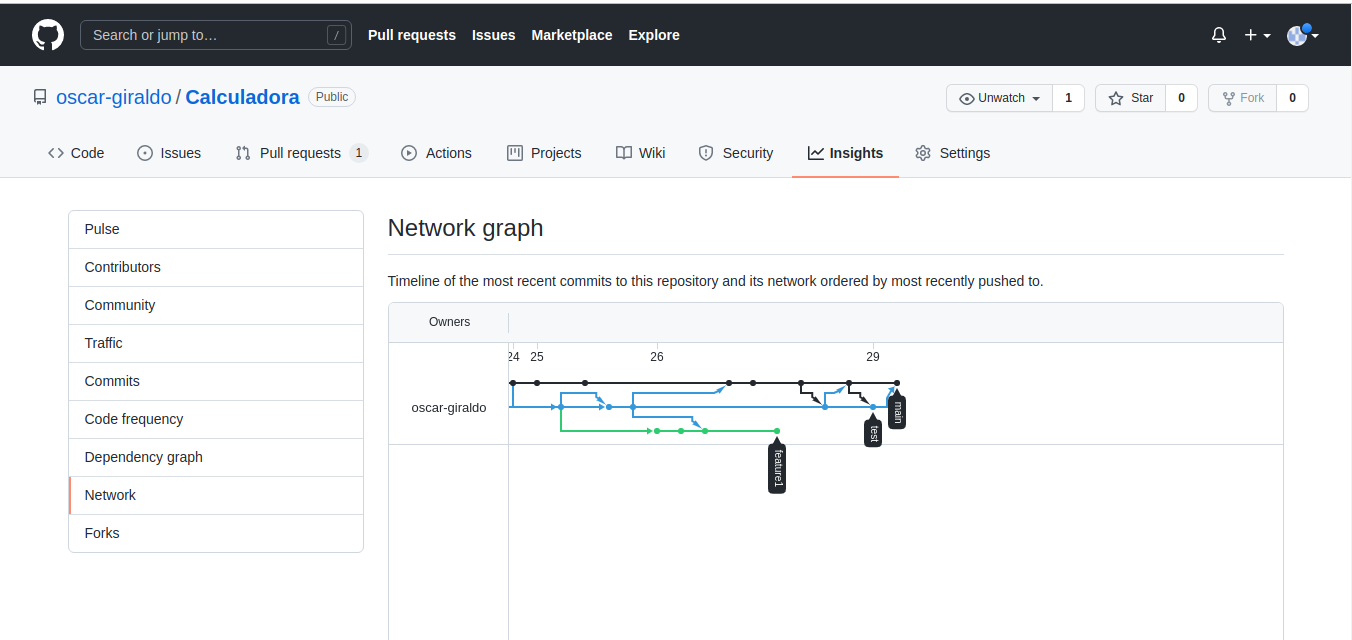The width and height of the screenshot is (1352, 640).
Task: Click the Network graph heading
Action: tap(465, 228)
